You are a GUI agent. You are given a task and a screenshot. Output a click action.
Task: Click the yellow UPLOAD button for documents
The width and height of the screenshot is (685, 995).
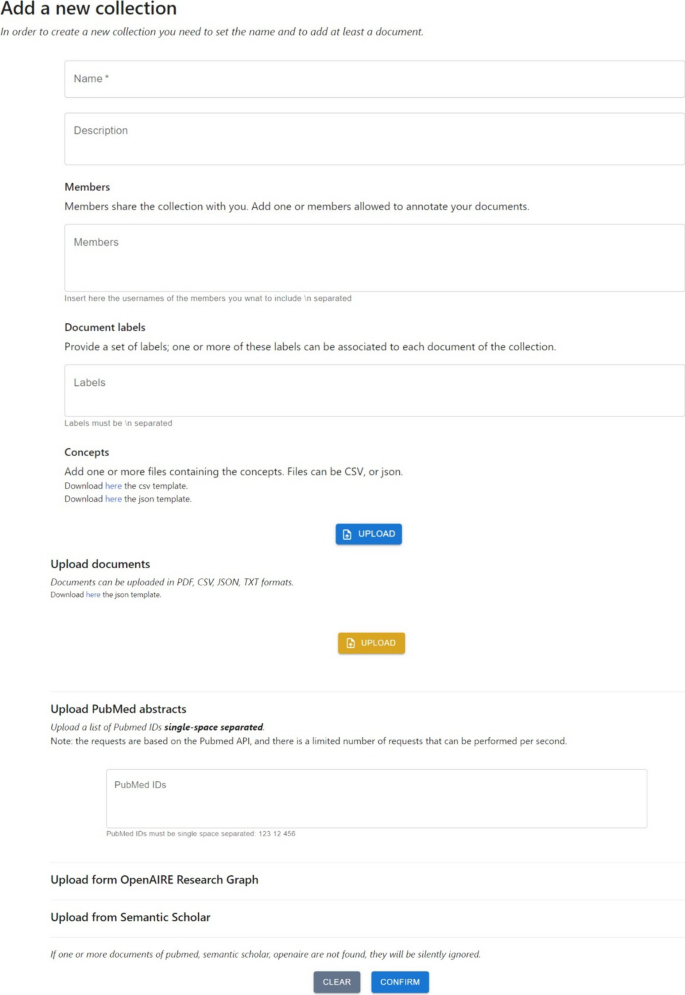(x=371, y=643)
